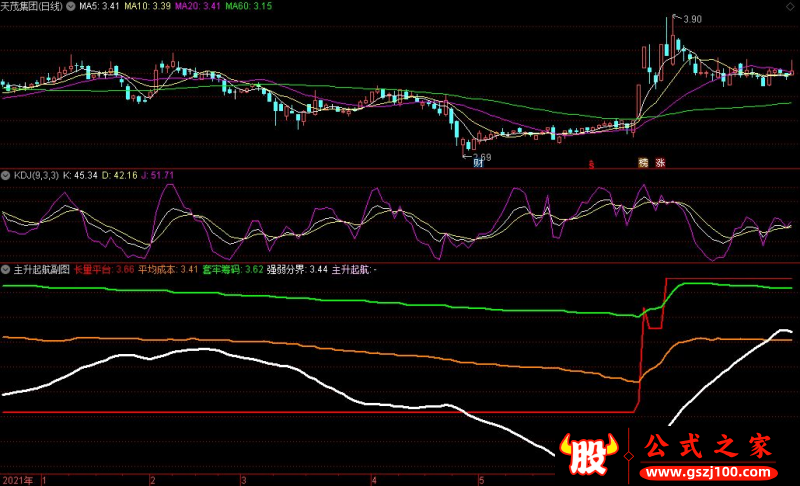
Task: Click the 财 financial marker icon
Action: tap(478, 163)
